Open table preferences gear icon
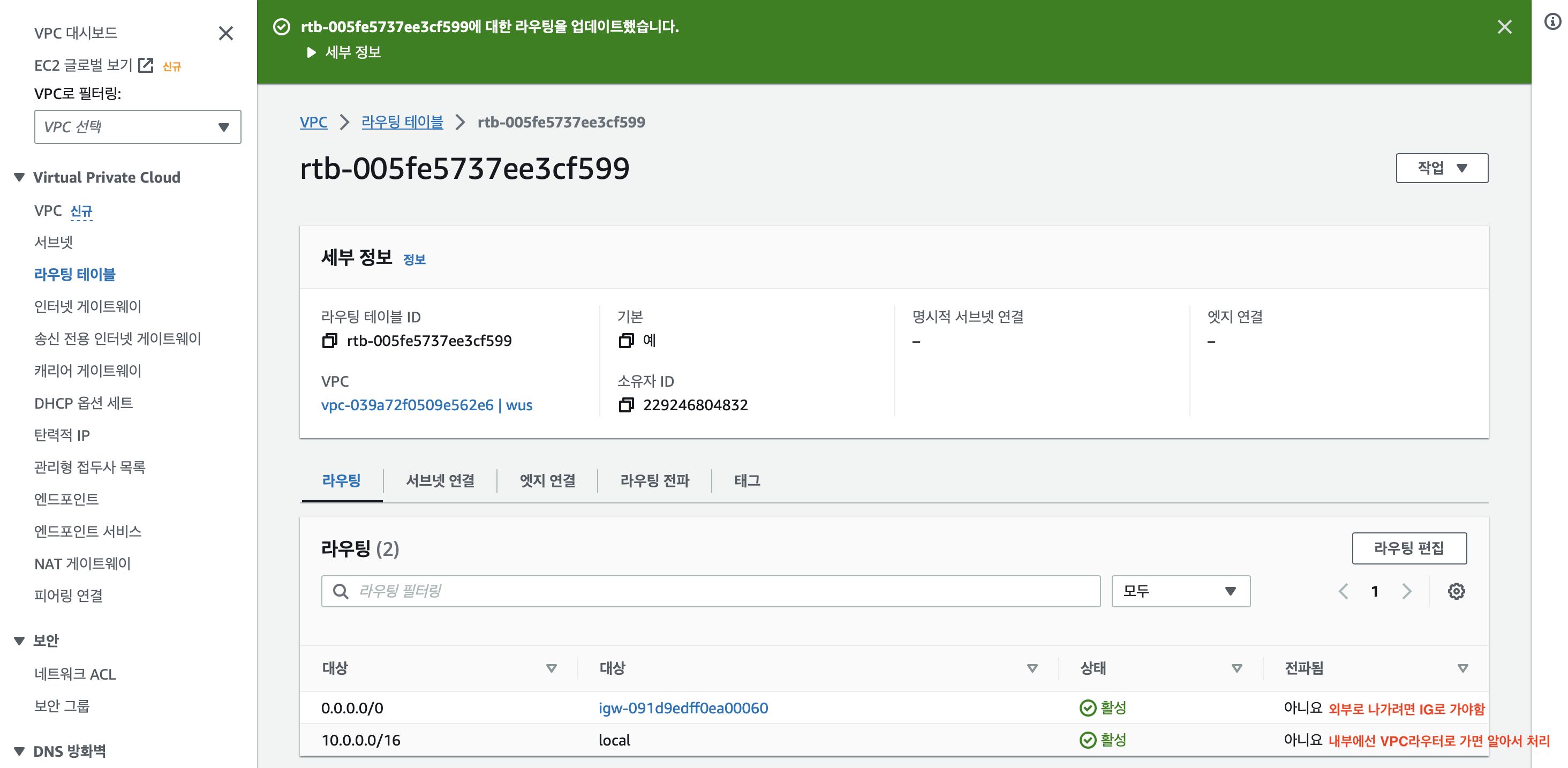 pos(1456,591)
